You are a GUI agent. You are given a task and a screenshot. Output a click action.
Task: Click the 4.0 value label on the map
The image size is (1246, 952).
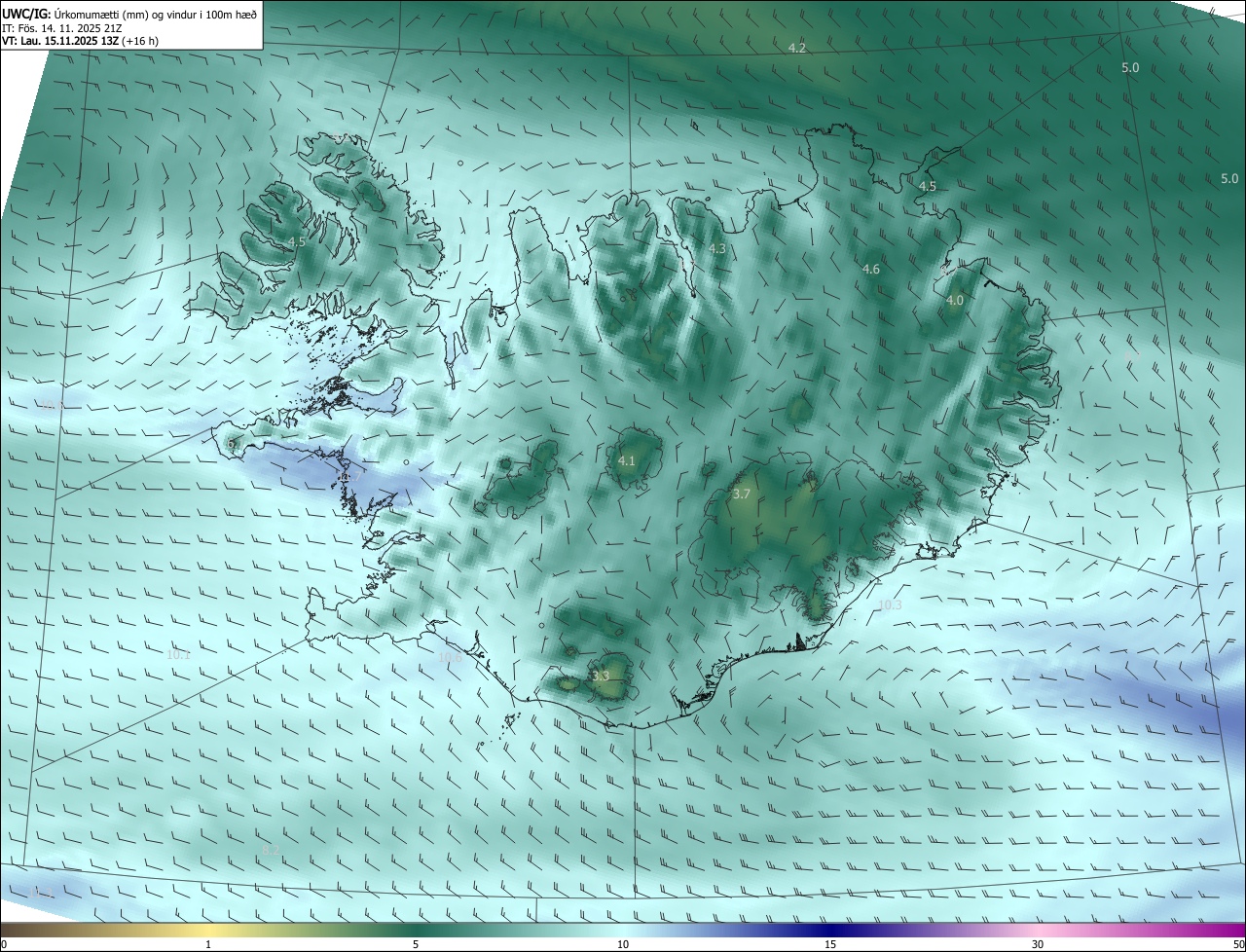click(x=955, y=301)
